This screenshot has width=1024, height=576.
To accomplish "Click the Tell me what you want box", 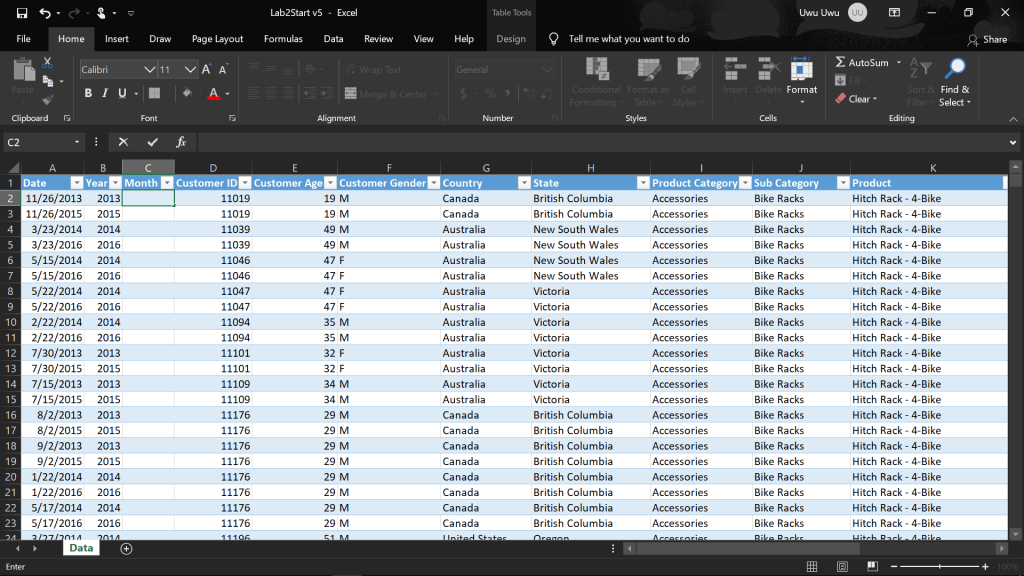I will pos(628,39).
